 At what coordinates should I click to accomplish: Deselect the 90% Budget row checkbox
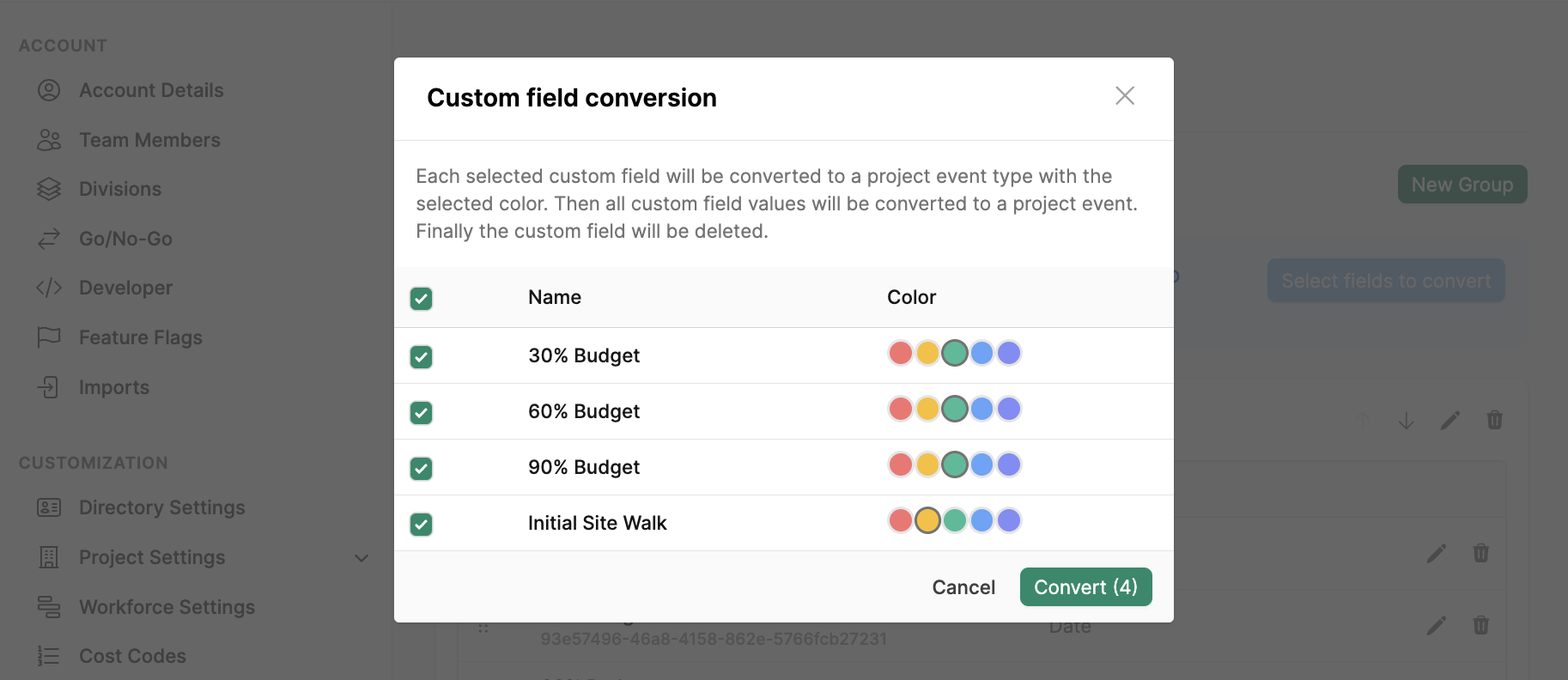pos(421,468)
